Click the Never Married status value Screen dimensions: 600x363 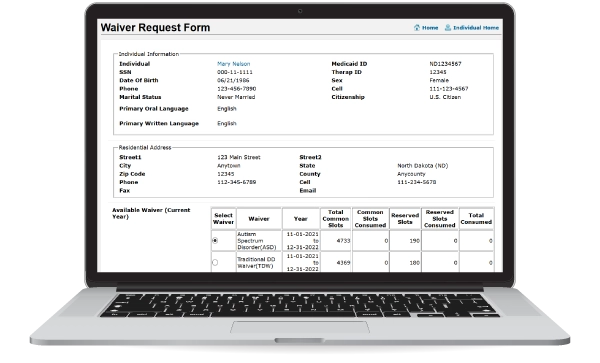pos(236,97)
